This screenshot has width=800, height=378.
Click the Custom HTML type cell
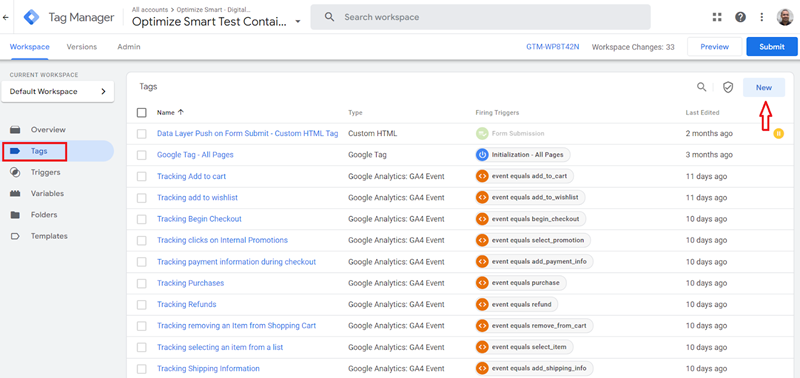coord(372,134)
